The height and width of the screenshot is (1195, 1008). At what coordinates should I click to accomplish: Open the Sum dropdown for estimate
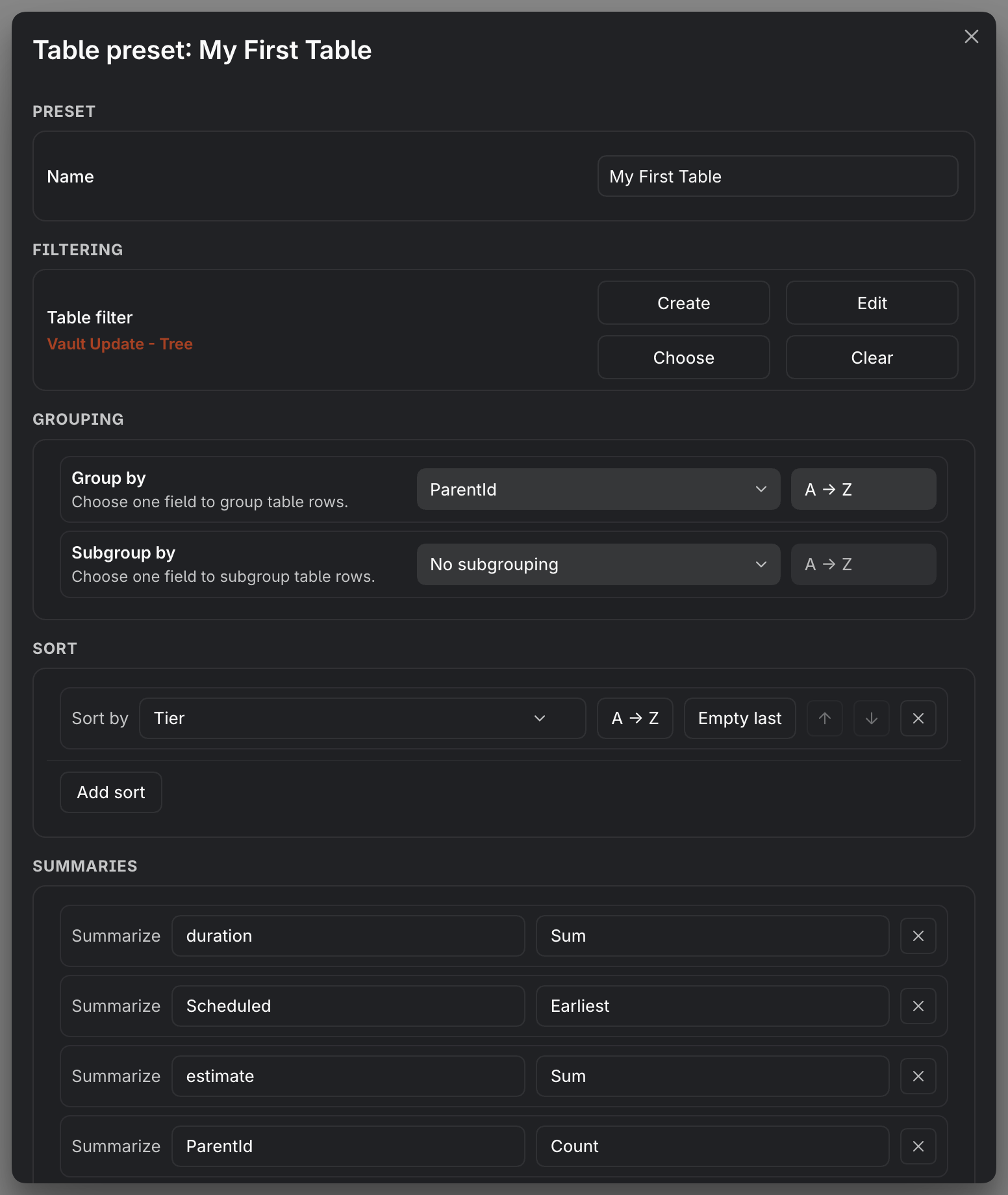coord(712,1075)
